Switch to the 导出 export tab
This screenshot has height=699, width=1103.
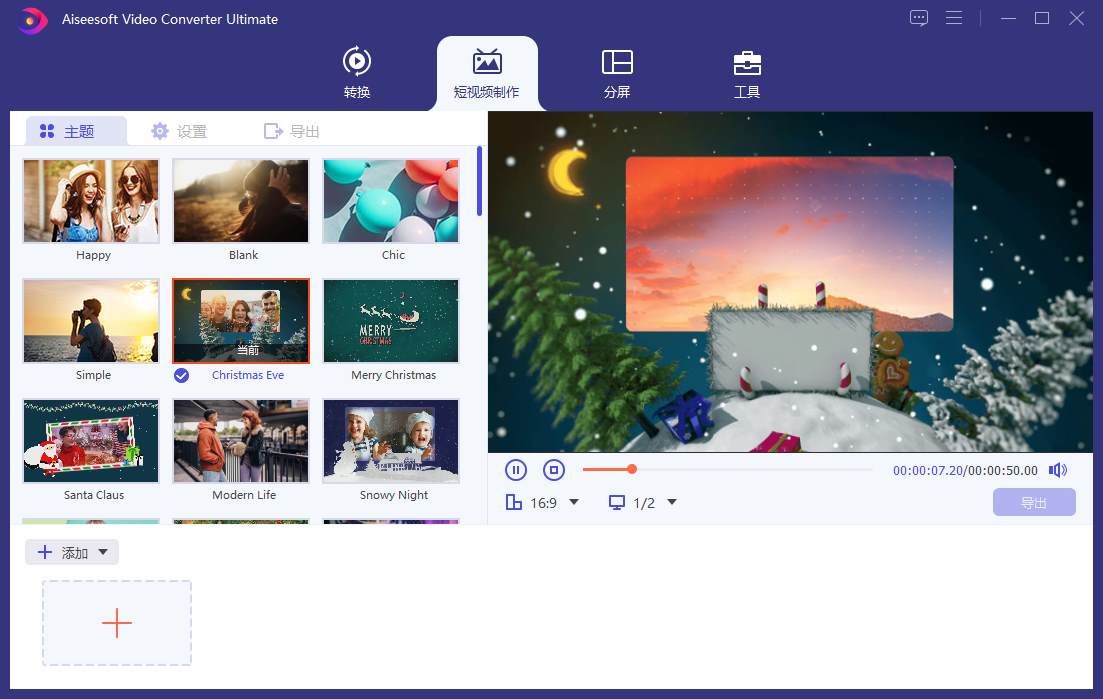pos(292,131)
